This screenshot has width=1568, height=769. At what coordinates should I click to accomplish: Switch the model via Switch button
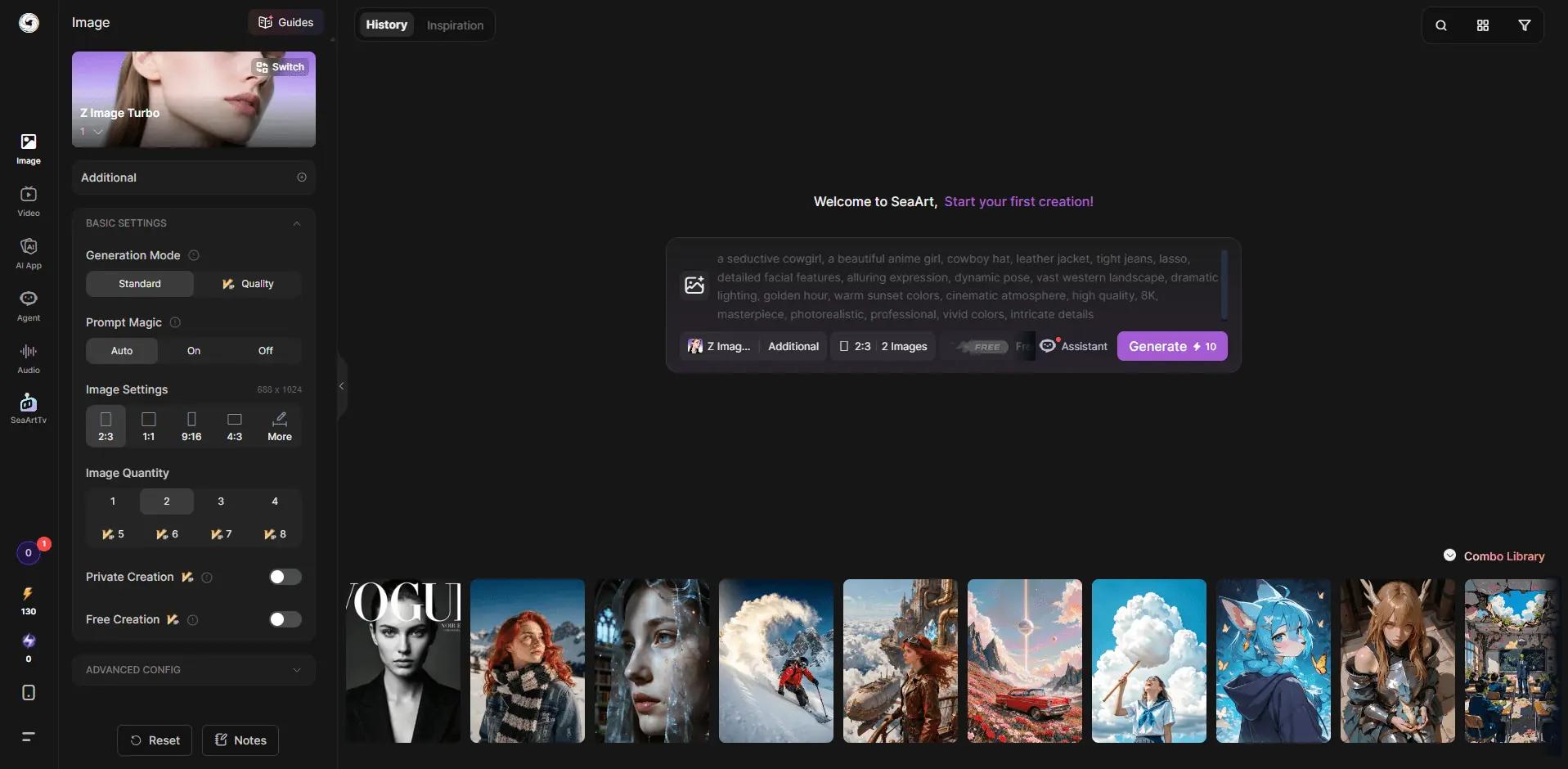tap(281, 67)
